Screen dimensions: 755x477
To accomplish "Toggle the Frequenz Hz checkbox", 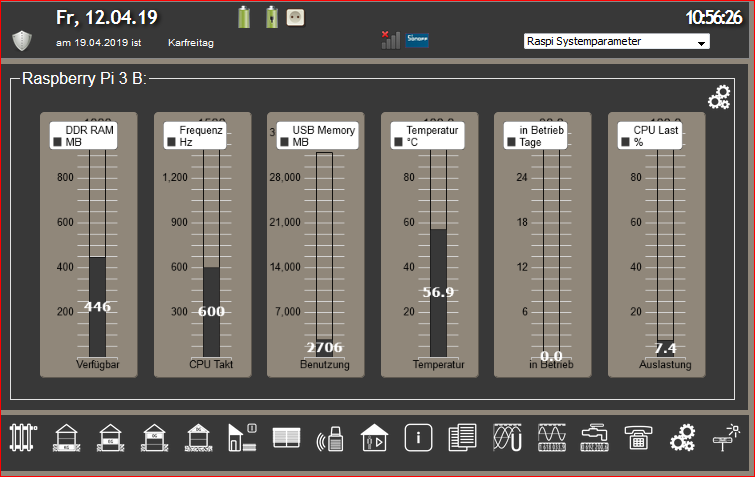I will [x=172, y=143].
